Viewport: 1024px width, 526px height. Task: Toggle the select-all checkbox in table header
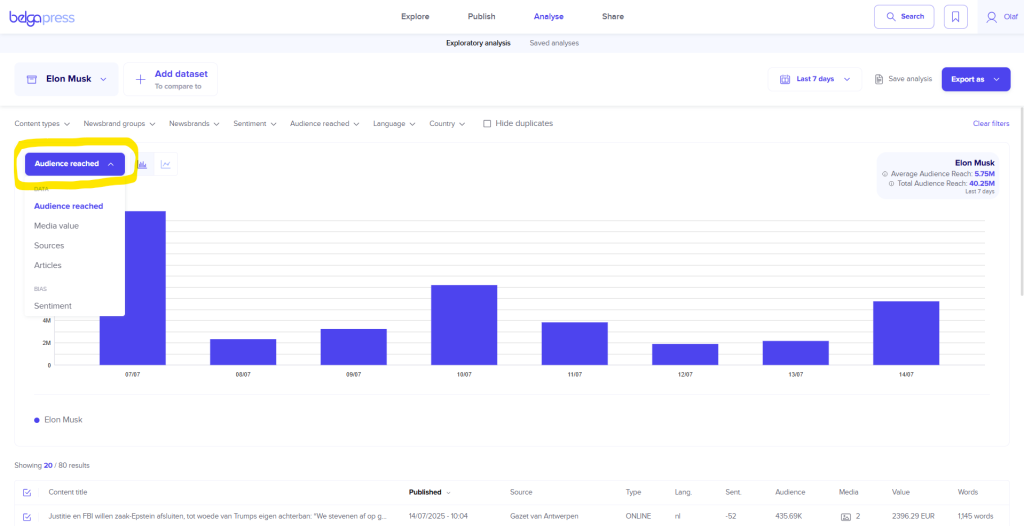point(27,492)
